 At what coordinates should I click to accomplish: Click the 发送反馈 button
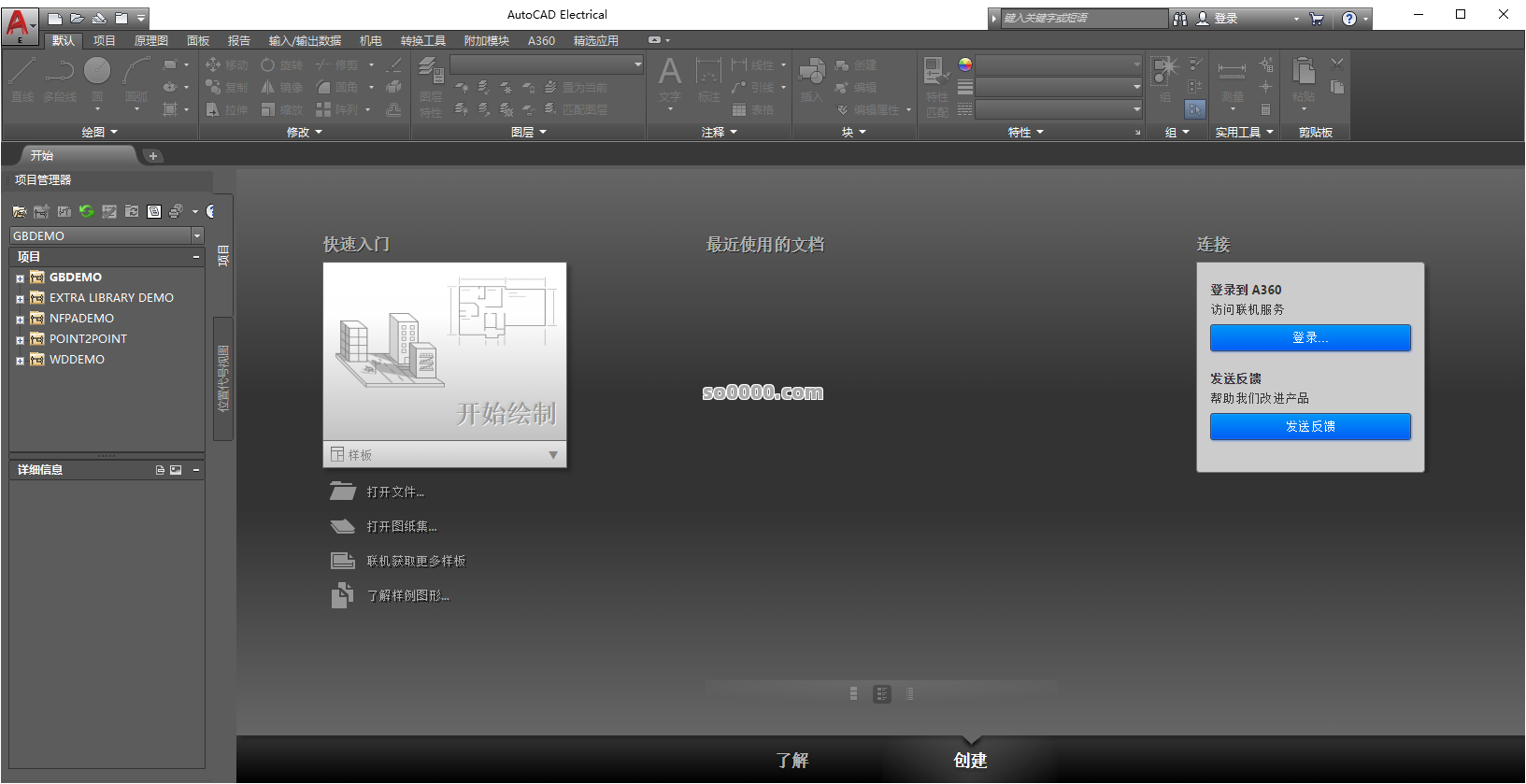pos(1310,427)
